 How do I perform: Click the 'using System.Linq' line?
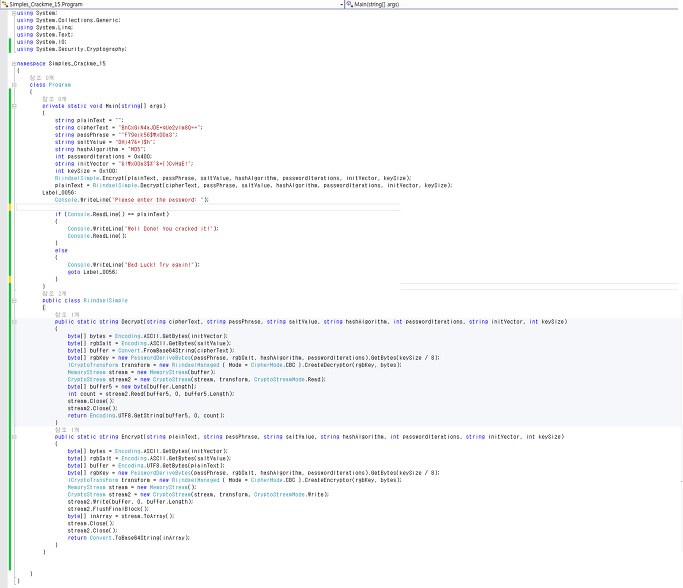pyautogui.click(x=45, y=27)
